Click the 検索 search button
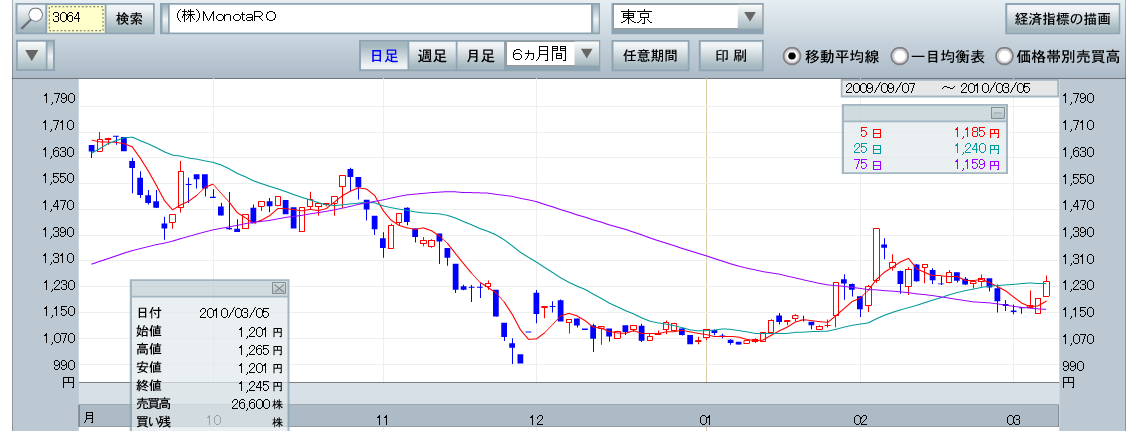 point(129,18)
